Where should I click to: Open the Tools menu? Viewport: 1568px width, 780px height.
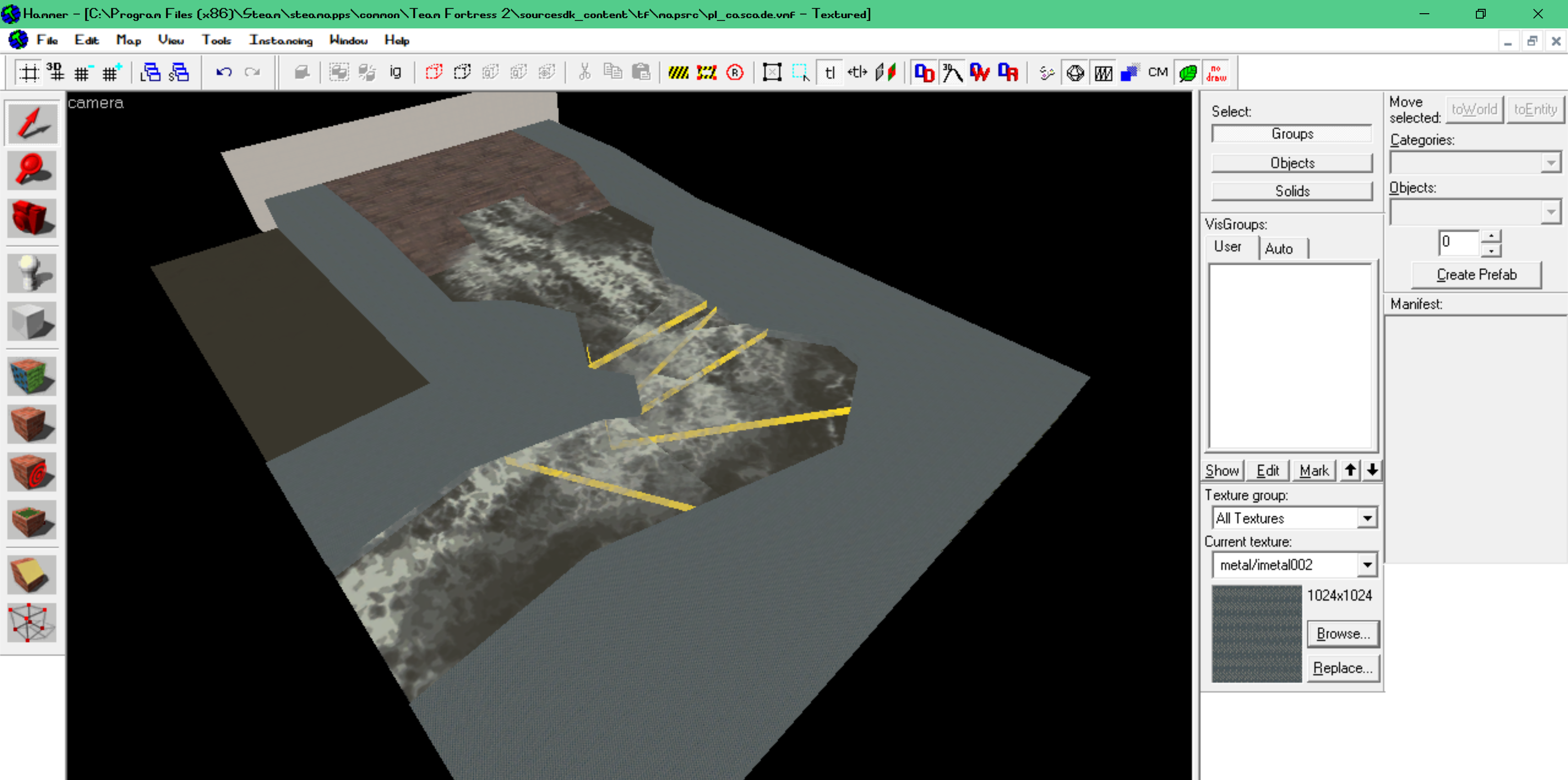coord(216,40)
